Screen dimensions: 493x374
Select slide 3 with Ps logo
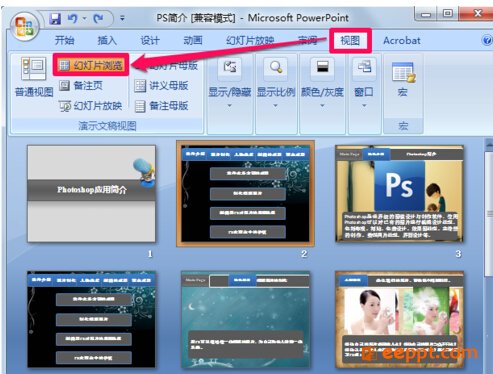coord(399,193)
